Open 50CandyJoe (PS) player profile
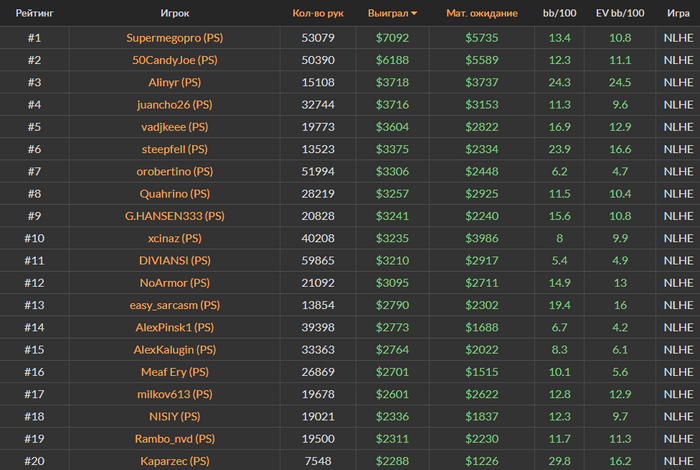 pyautogui.click(x=175, y=60)
